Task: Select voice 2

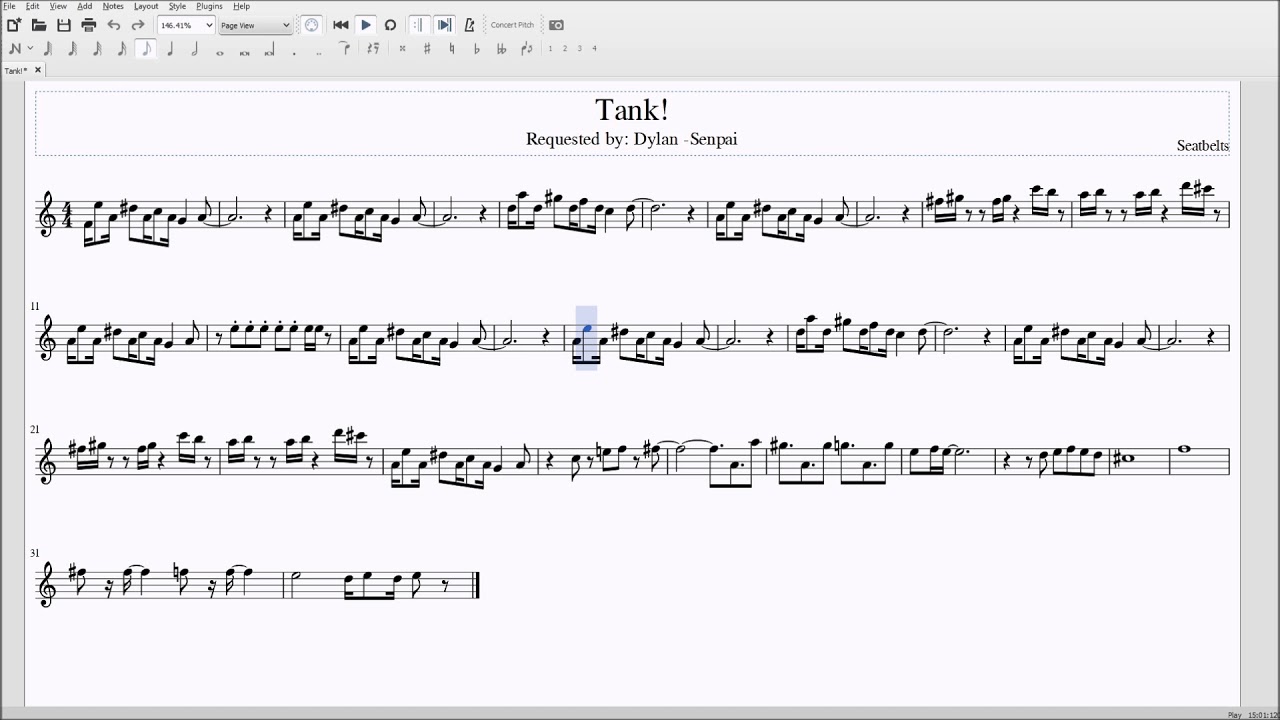Action: pos(565,48)
